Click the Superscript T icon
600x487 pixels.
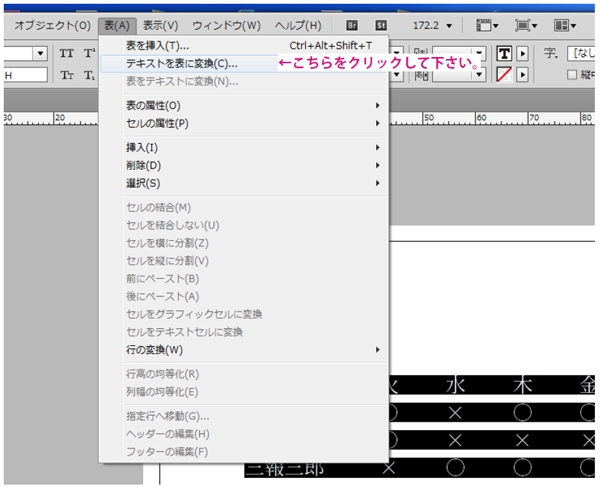click(x=88, y=53)
